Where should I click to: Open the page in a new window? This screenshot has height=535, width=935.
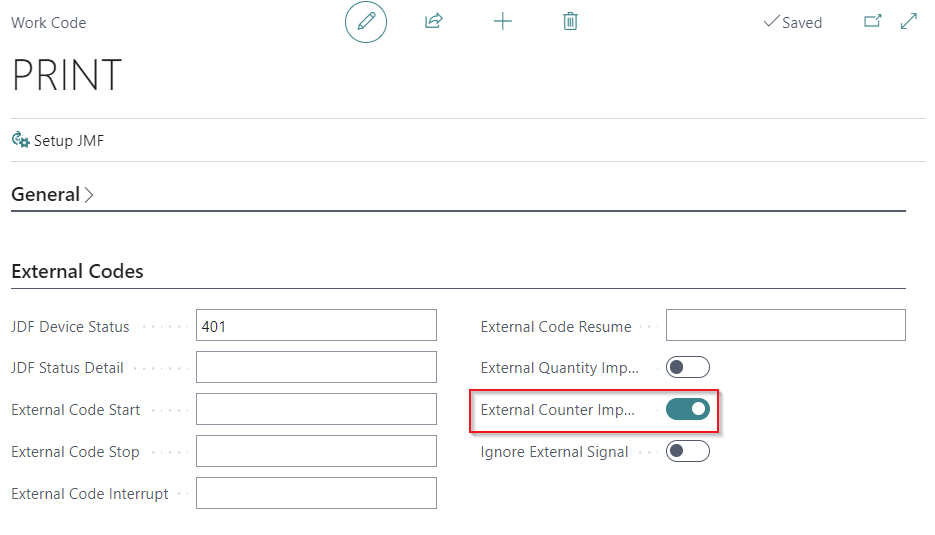[872, 21]
